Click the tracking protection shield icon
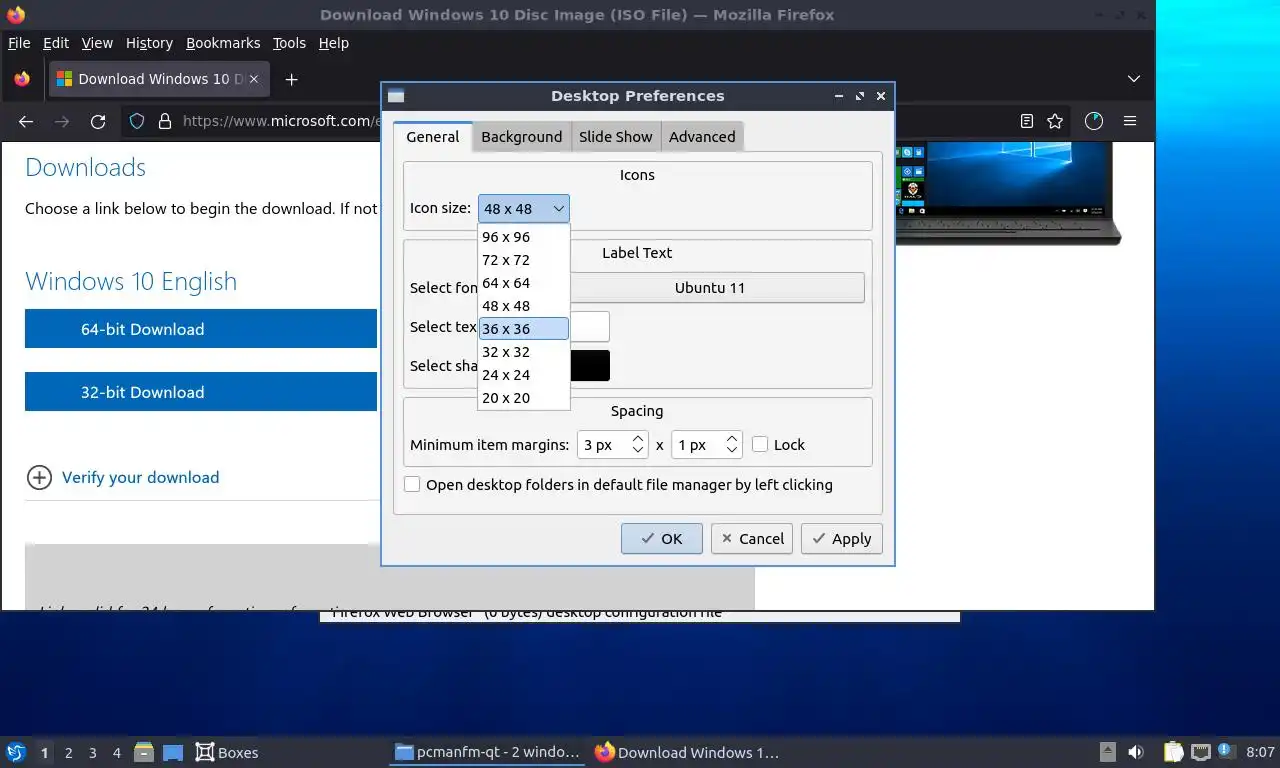1280x768 pixels. (x=138, y=121)
